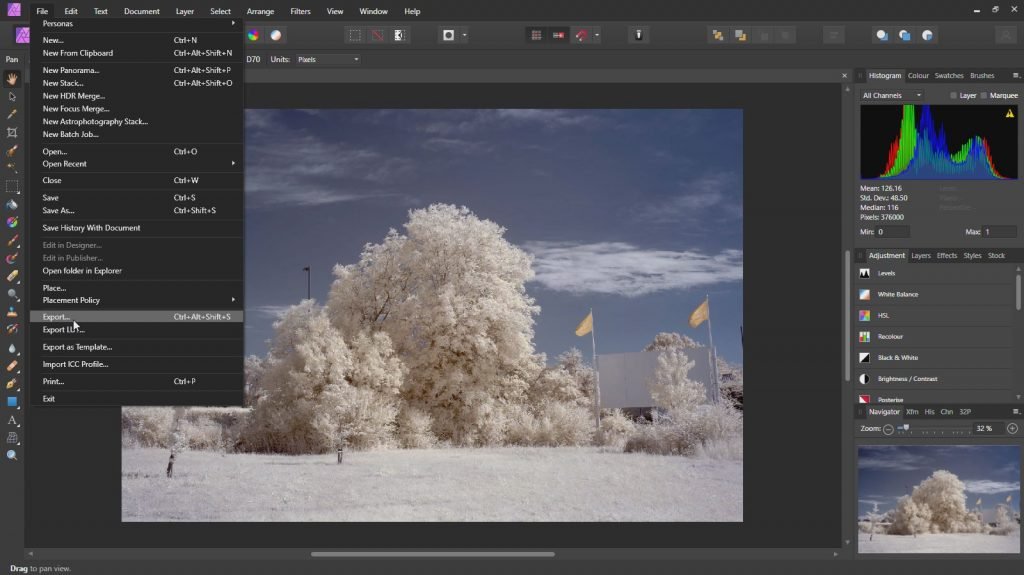Click the account icon in the toolbar
The height and width of the screenshot is (575, 1024).
pos(1006,35)
